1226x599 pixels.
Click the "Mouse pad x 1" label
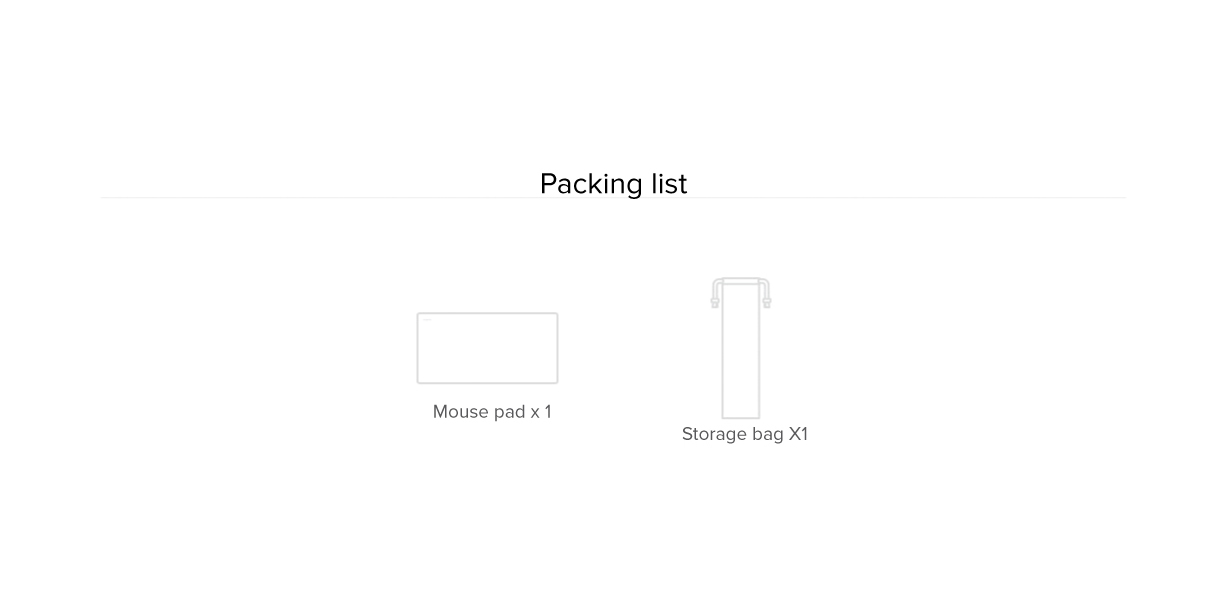point(492,412)
